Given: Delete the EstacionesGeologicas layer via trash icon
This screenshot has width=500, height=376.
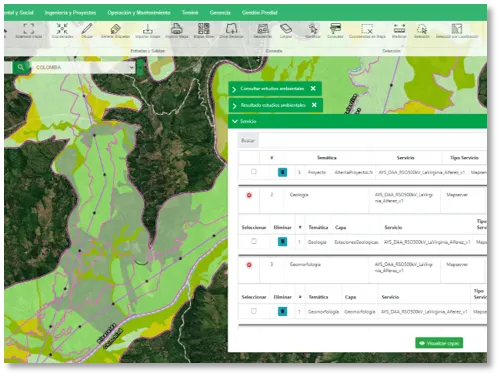Looking at the screenshot, I should tap(282, 241).
